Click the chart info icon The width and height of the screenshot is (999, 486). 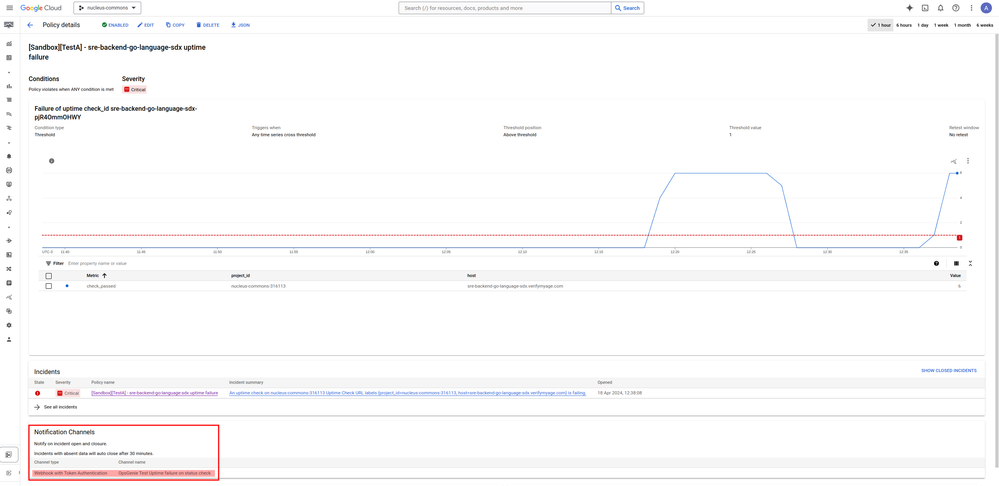[x=52, y=161]
